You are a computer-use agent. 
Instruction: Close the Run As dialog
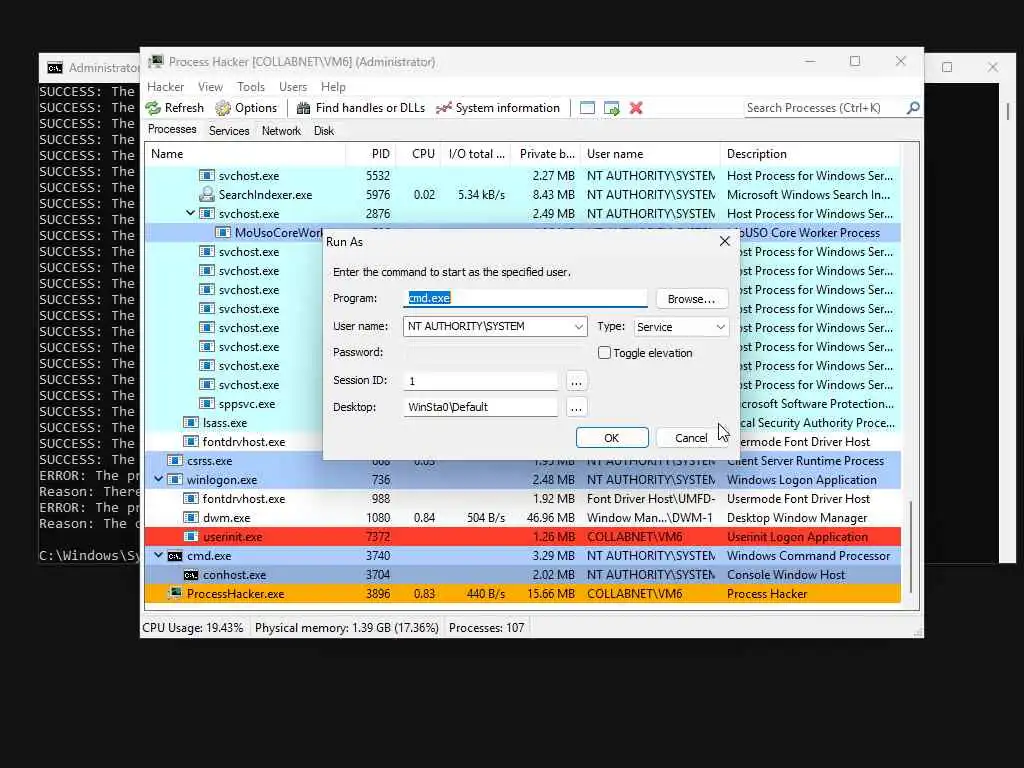(724, 242)
